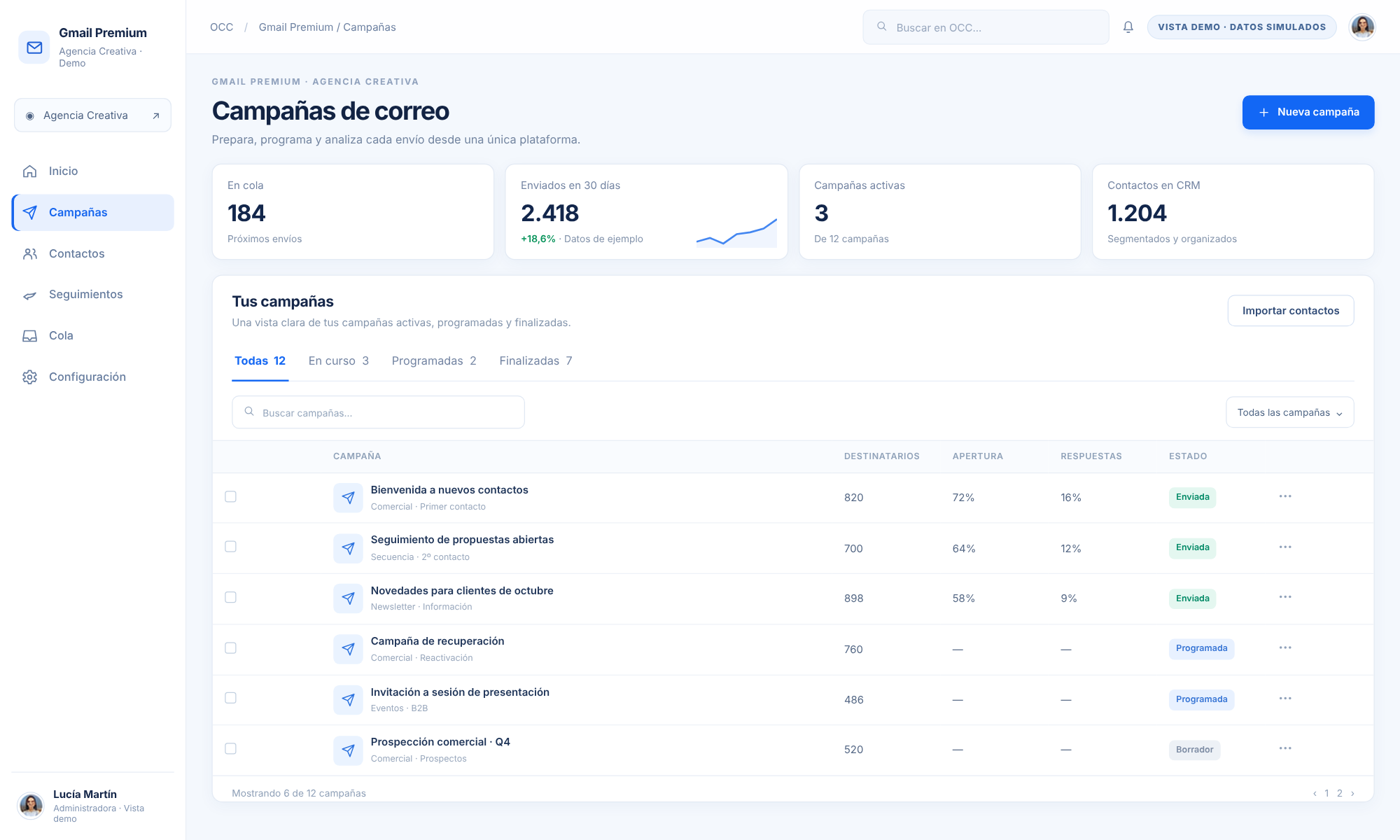
Task: Click send icon of Prospección comercial Q4
Action: [348, 750]
